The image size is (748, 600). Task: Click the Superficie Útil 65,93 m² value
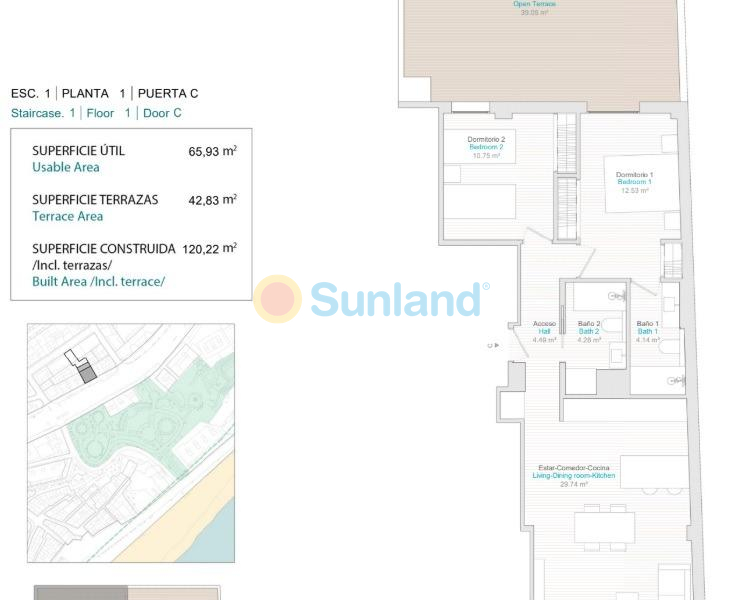[212, 152]
